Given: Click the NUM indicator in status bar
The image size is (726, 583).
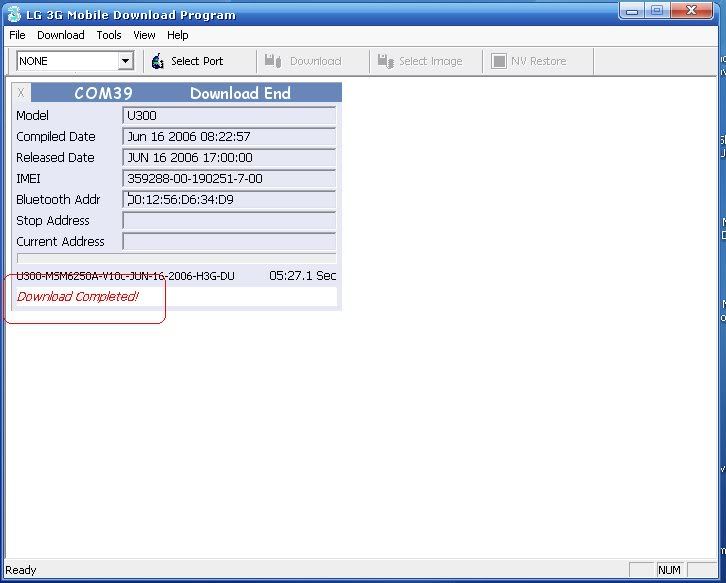Looking at the screenshot, I should point(669,570).
